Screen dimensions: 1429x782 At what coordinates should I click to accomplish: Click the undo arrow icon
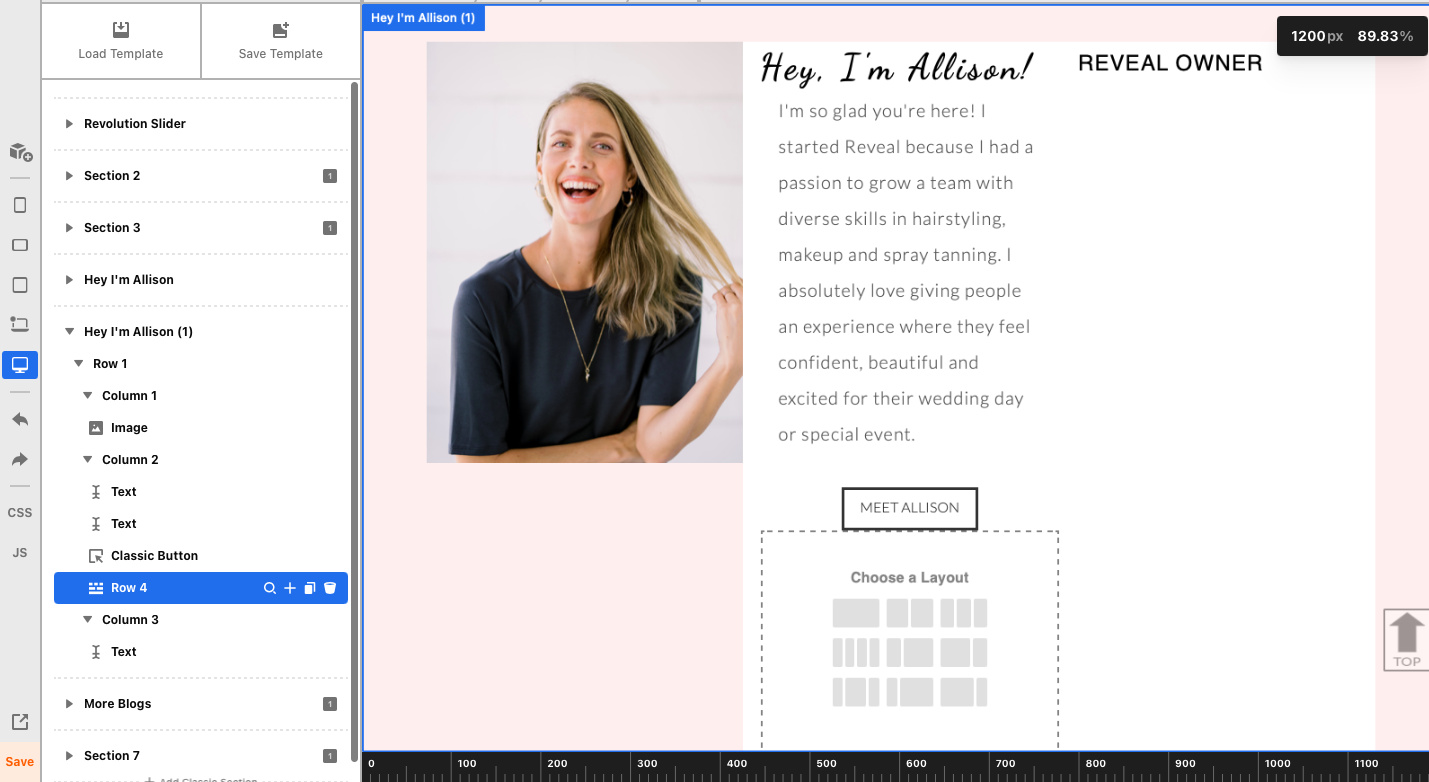[20, 419]
